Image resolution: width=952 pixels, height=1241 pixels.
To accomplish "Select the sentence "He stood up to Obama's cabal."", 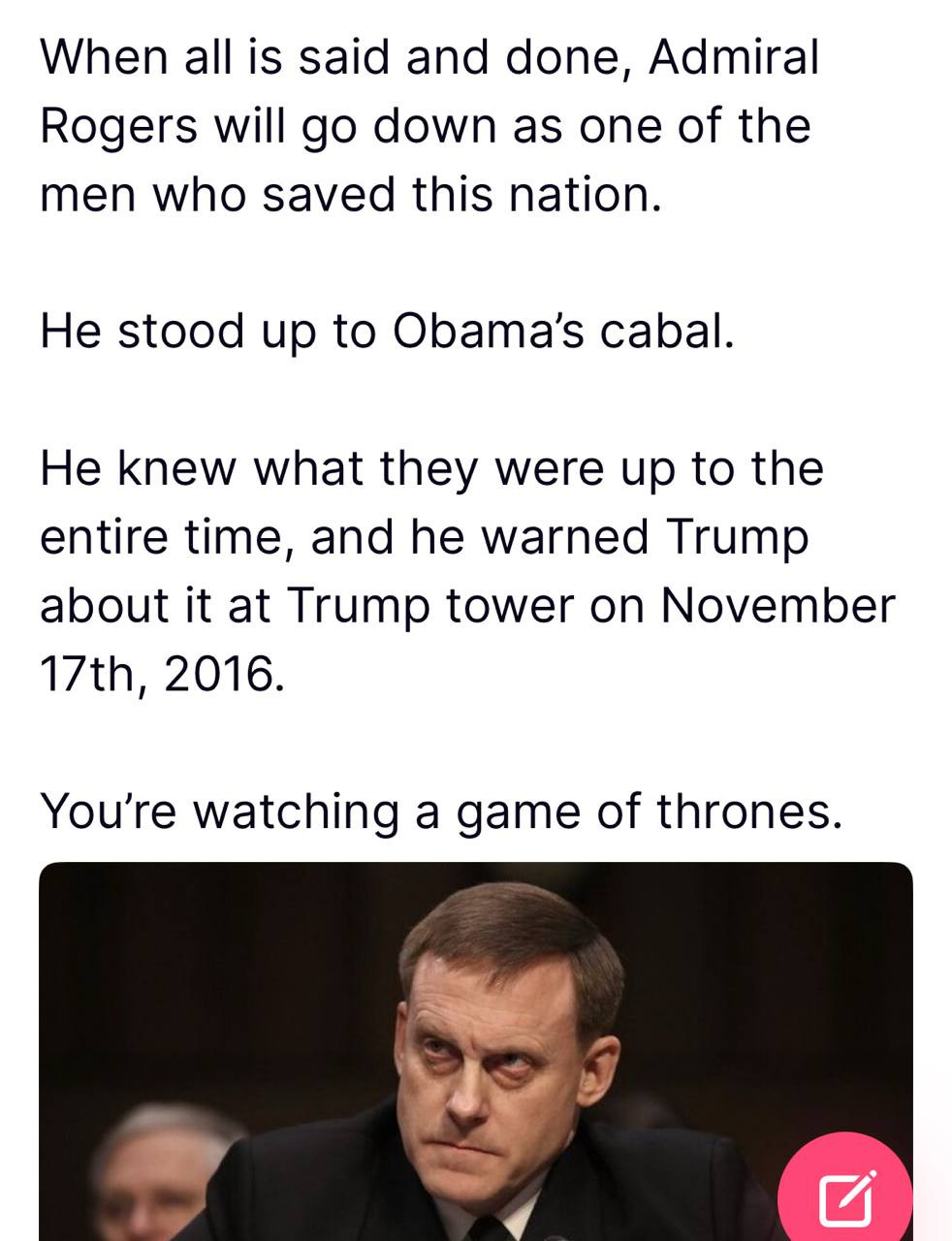I will coord(387,332).
